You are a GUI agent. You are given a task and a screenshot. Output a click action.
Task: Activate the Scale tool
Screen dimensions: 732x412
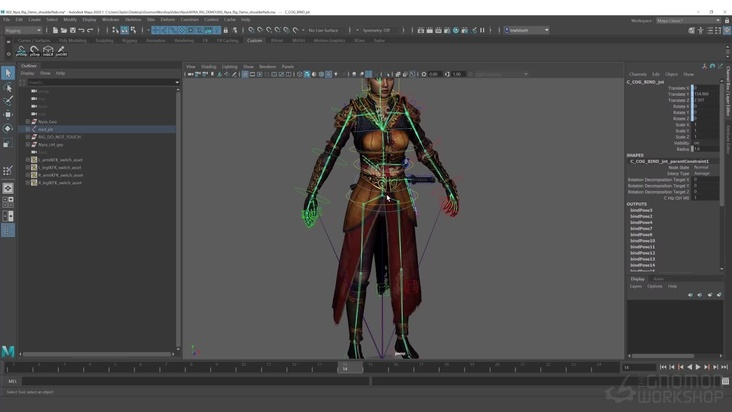[8, 143]
